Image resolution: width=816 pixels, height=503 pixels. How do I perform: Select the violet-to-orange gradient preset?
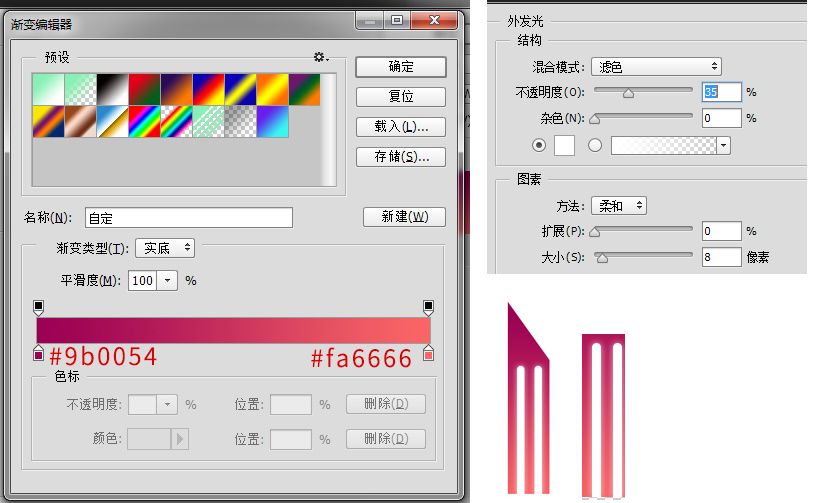[x=176, y=89]
